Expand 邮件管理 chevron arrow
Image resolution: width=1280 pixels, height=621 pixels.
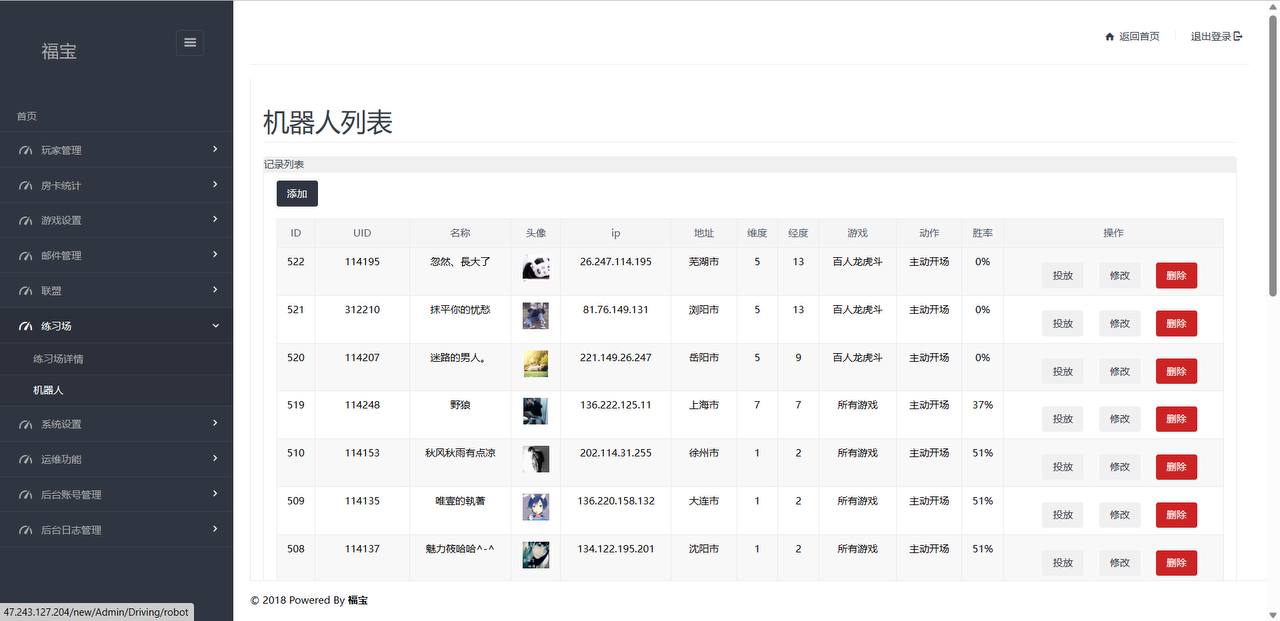point(215,254)
